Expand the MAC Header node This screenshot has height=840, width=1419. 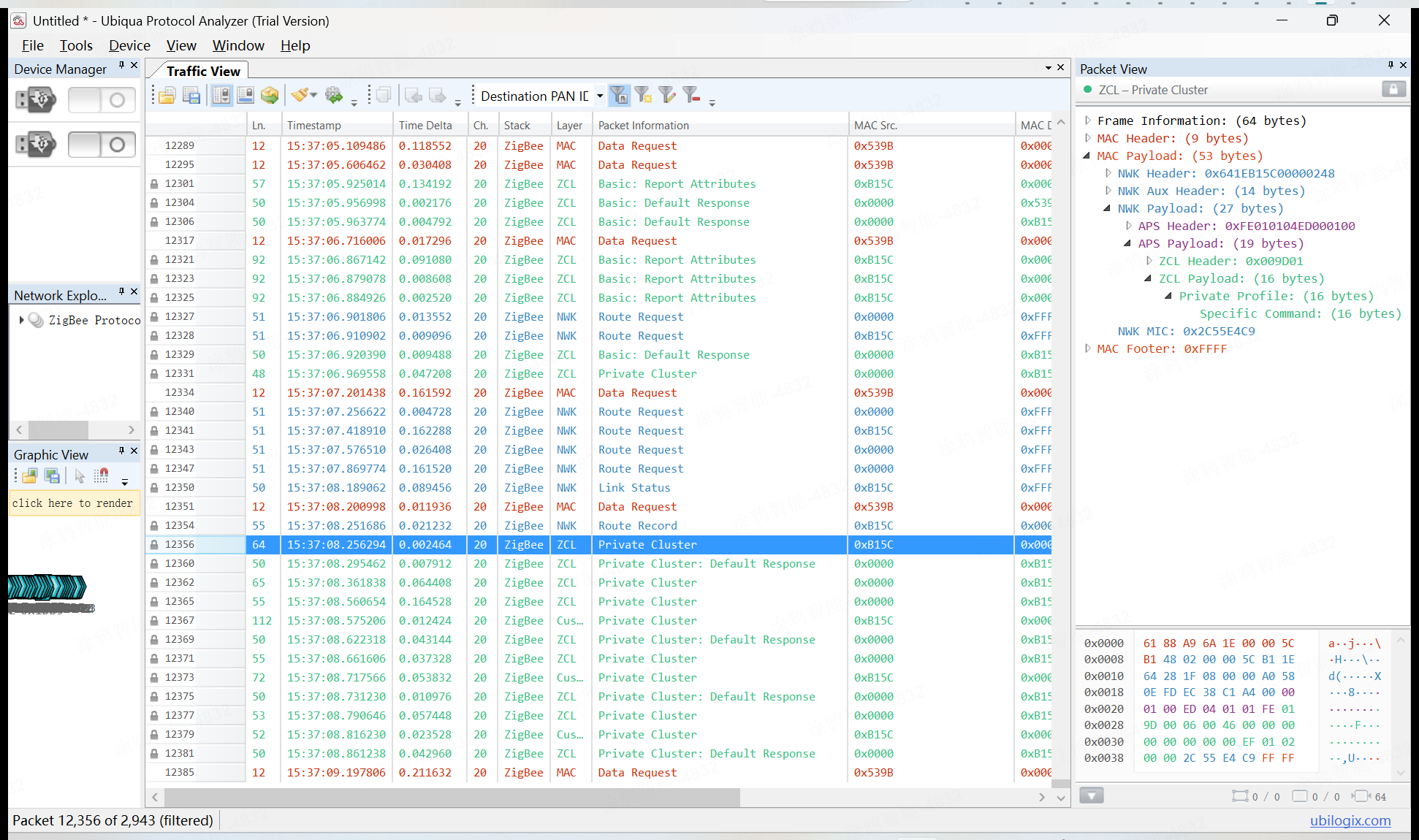(x=1087, y=138)
